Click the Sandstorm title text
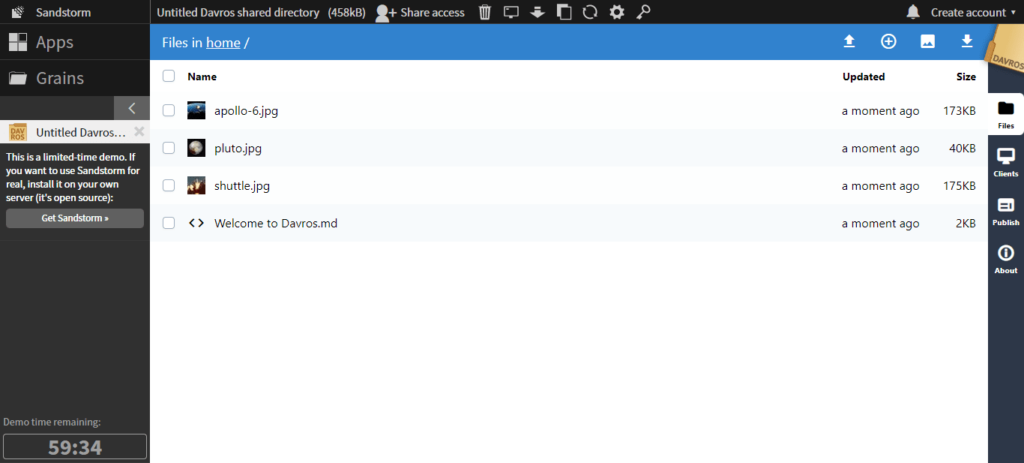 coord(63,12)
